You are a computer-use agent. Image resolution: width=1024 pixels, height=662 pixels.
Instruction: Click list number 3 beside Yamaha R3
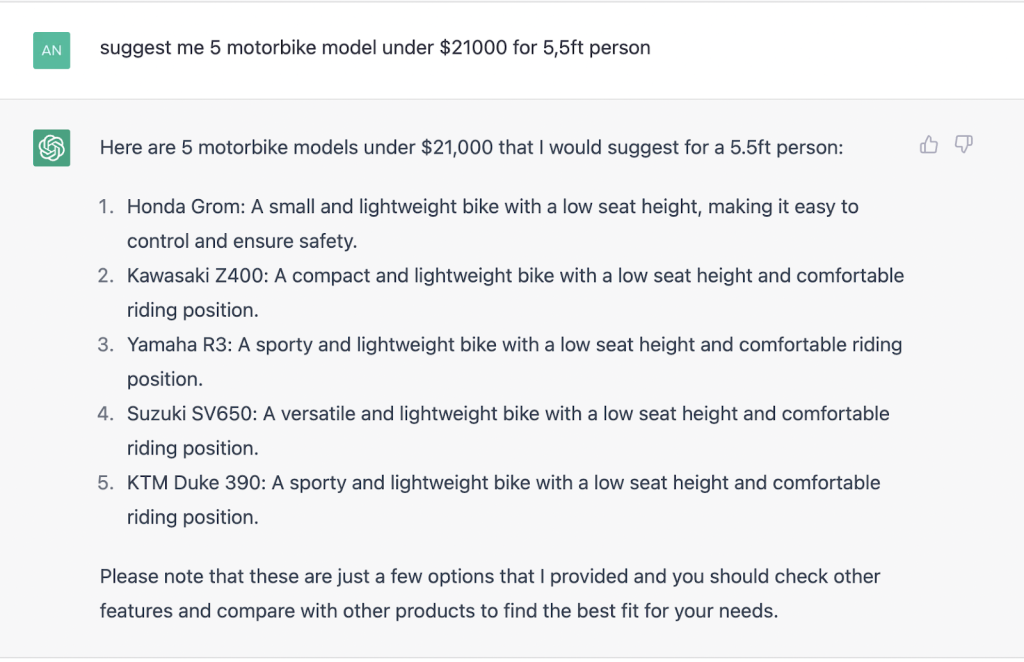(x=106, y=345)
